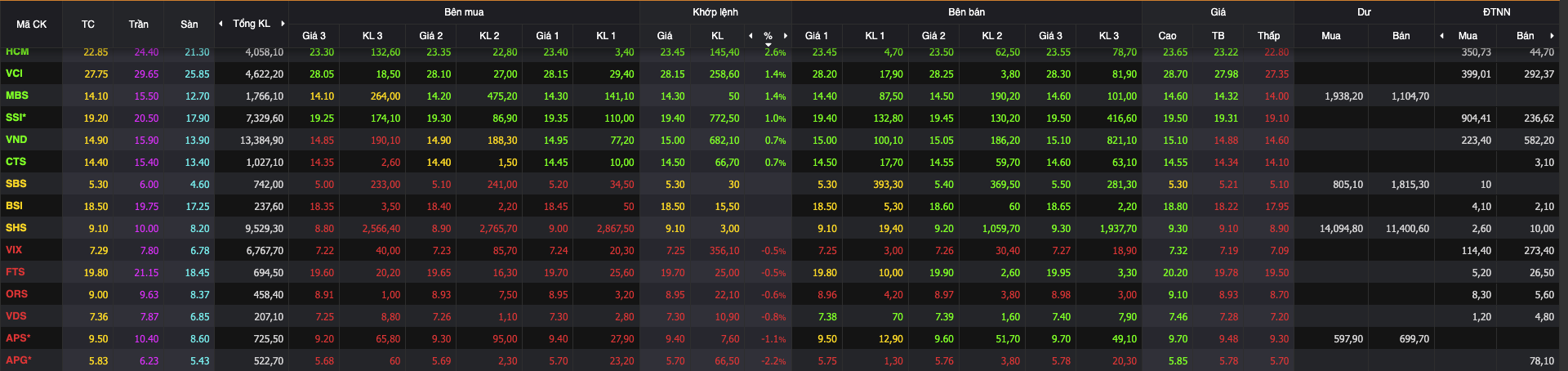Click BSI low price 17.95
The height and width of the screenshot is (371, 1568).
point(1277,207)
